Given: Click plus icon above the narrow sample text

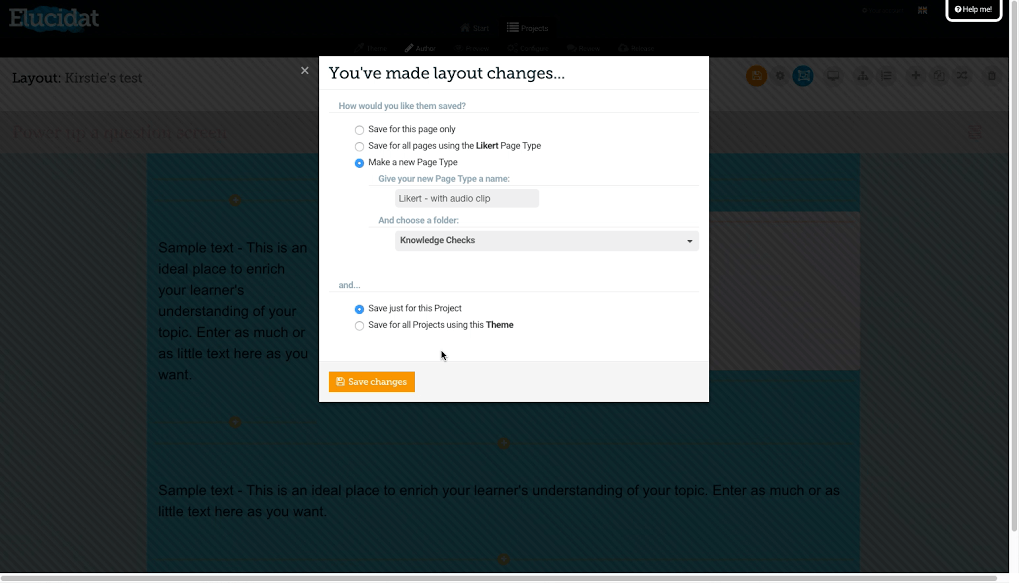Looking at the screenshot, I should [235, 201].
